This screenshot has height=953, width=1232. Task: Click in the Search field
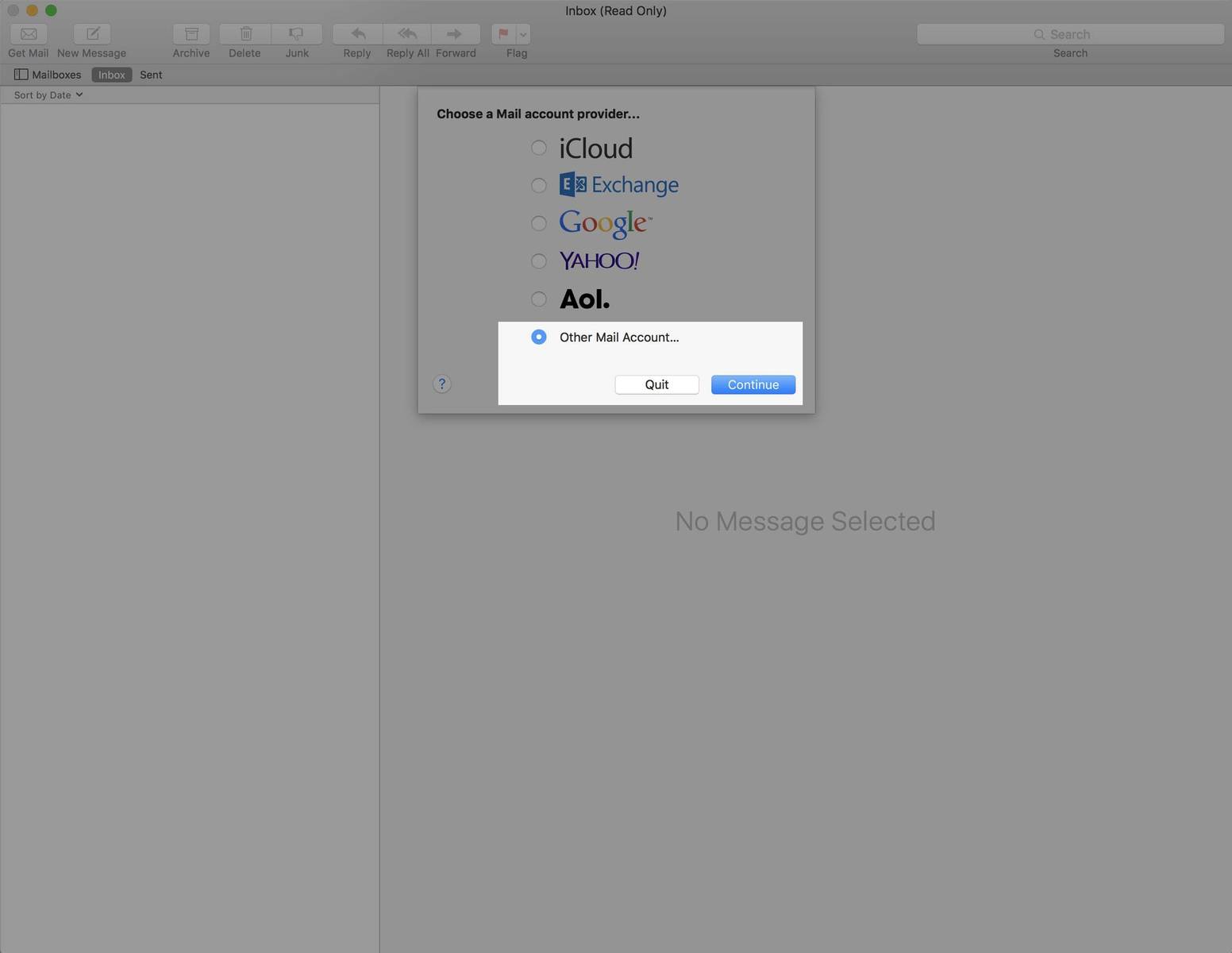pos(1070,34)
